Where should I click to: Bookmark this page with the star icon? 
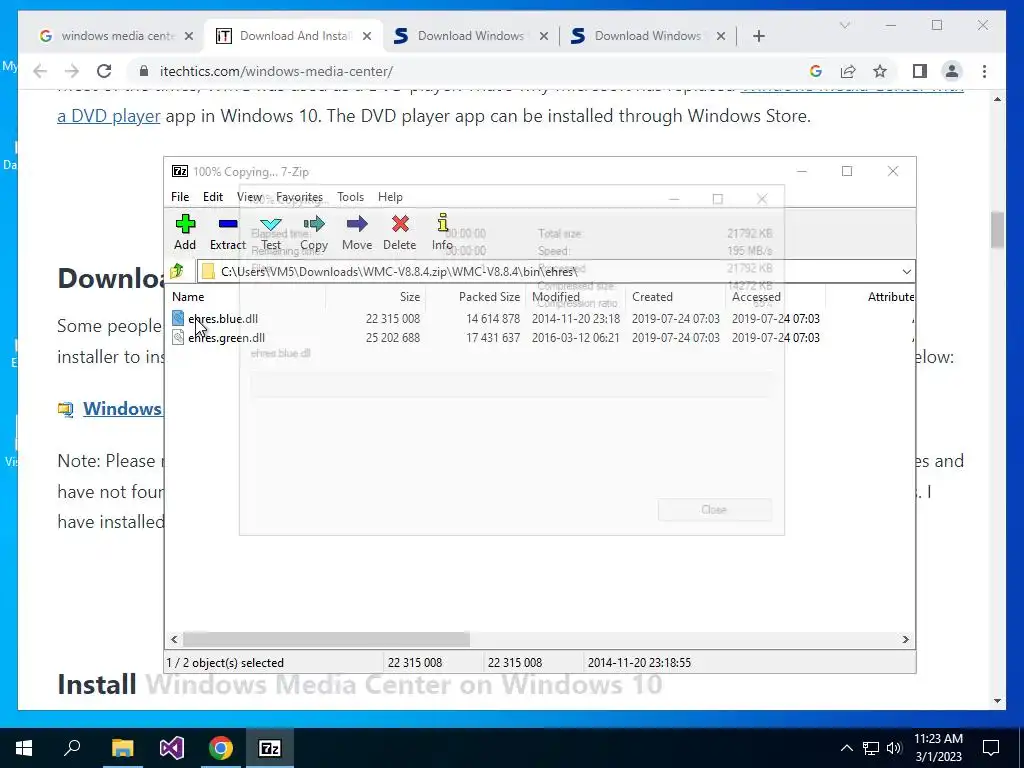pos(880,71)
